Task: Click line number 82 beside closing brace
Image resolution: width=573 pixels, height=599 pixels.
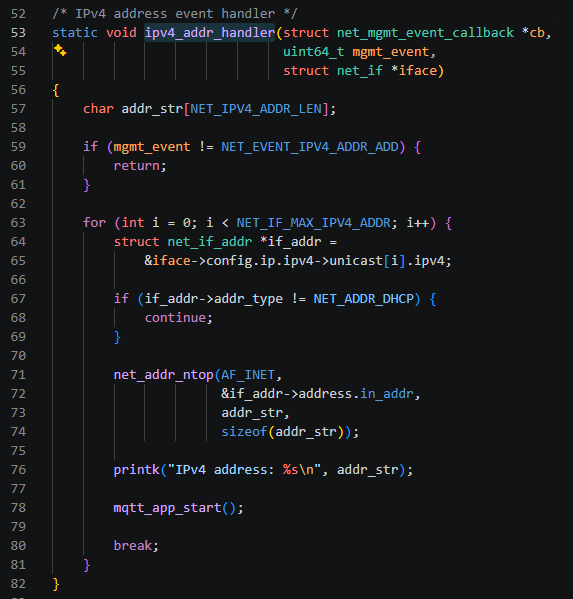Action: (18, 584)
